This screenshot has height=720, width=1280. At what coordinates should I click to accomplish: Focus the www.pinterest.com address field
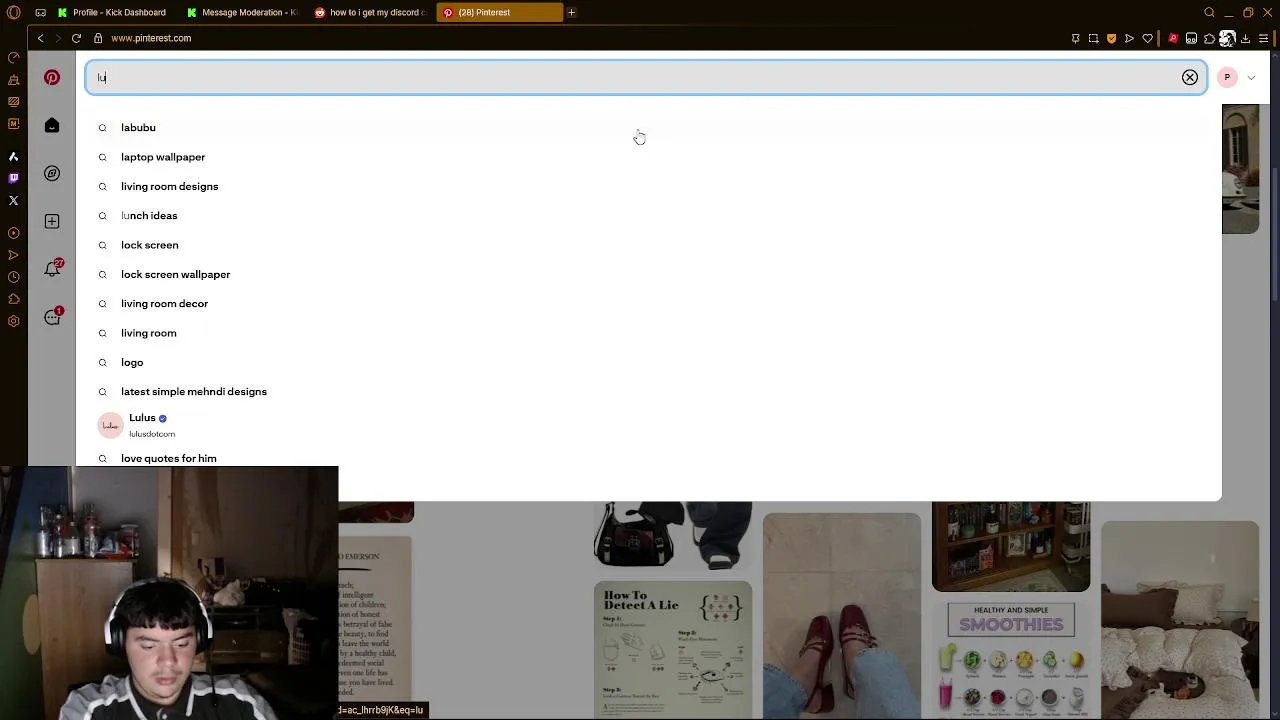[151, 38]
